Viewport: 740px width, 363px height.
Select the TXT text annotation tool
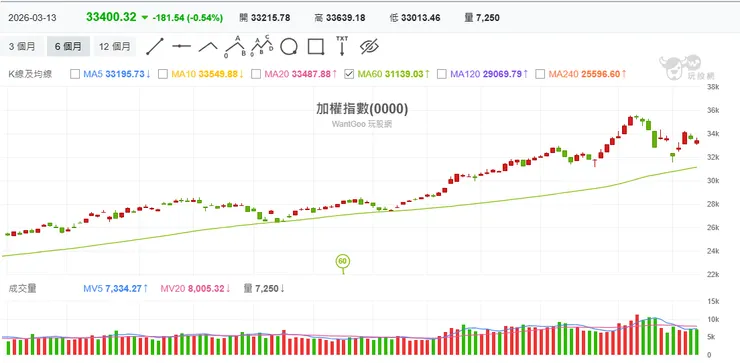[342, 46]
